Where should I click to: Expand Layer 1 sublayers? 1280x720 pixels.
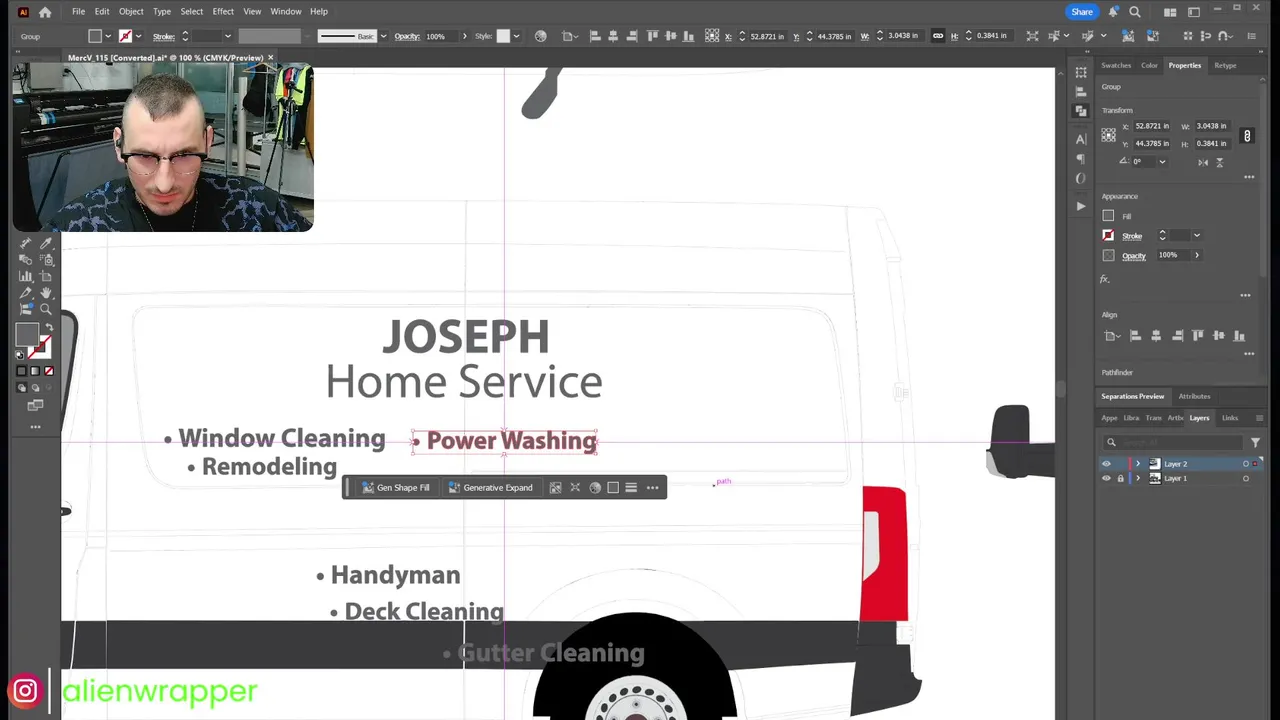tap(1137, 479)
